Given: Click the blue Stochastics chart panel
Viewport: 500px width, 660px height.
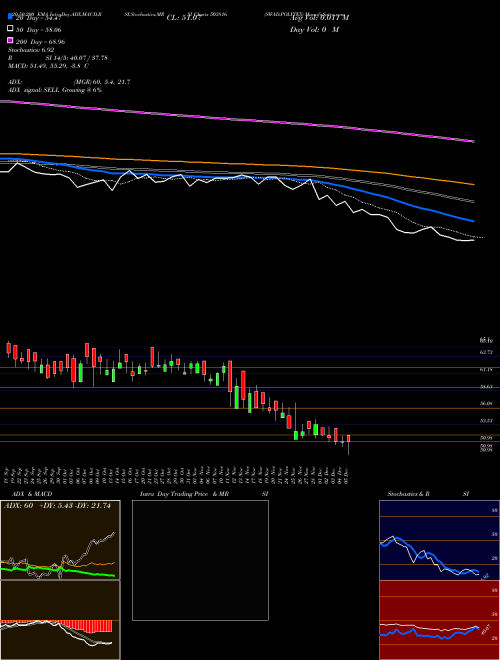Looking at the screenshot, I should [439, 540].
